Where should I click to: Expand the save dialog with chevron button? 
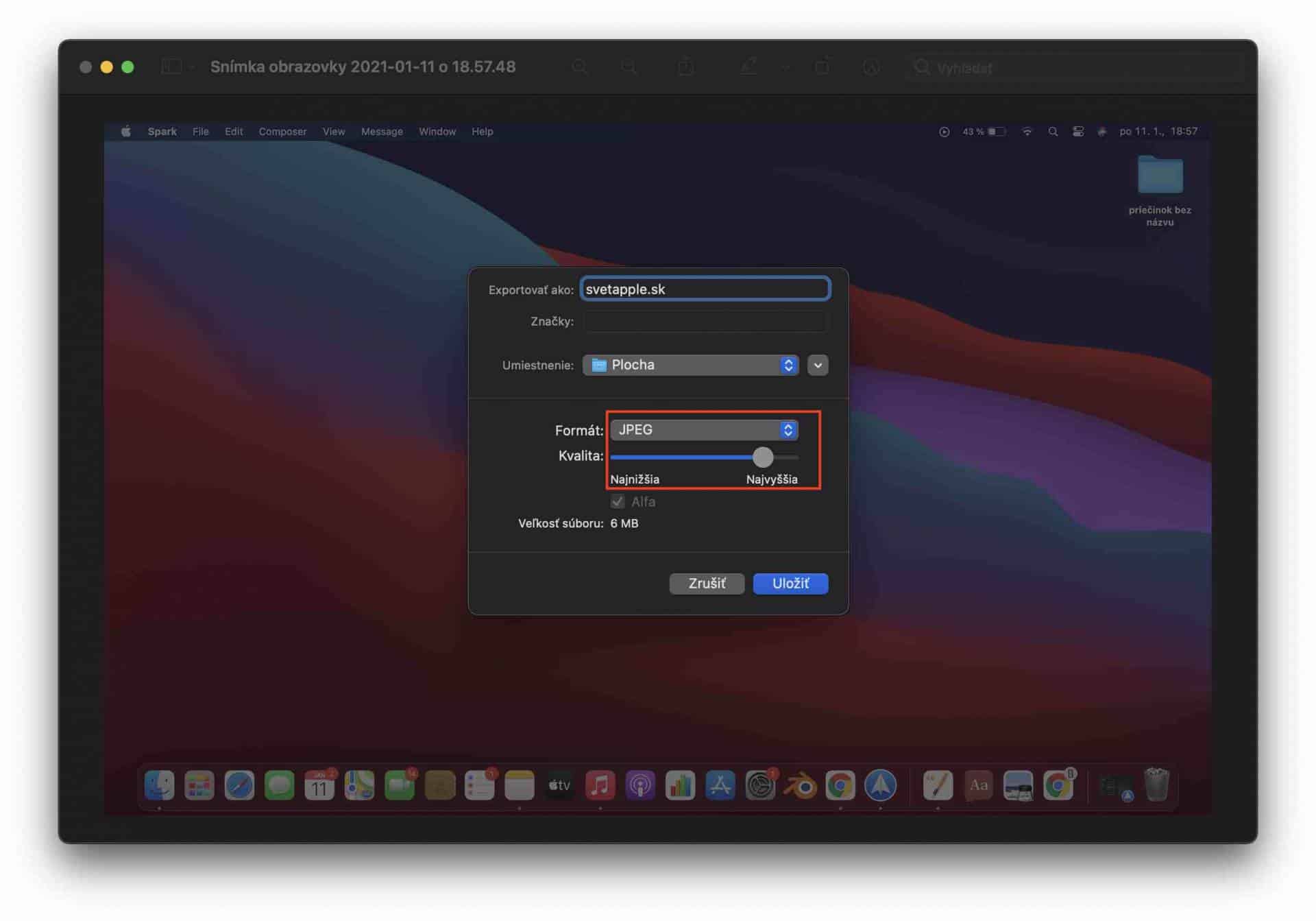point(818,365)
